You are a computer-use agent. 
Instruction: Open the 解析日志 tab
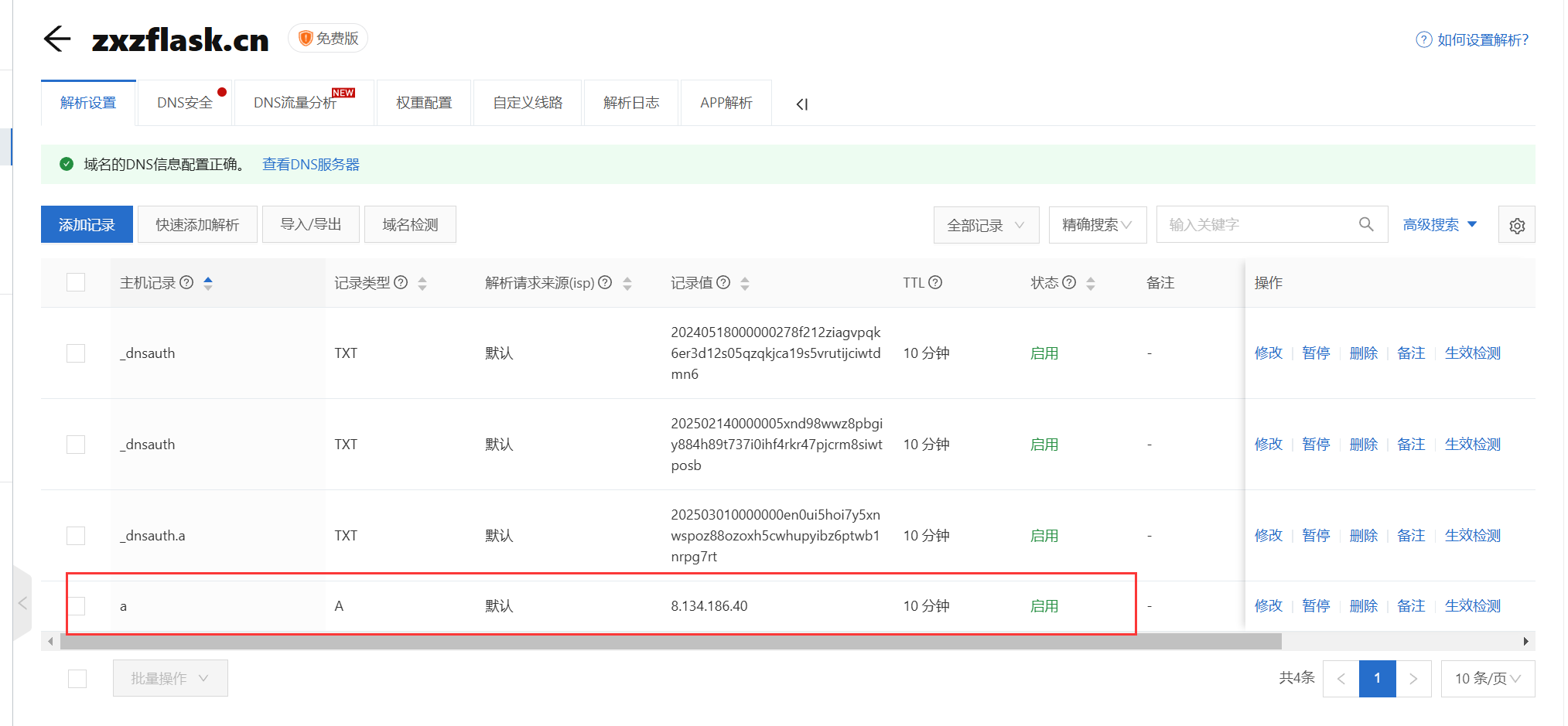click(631, 103)
